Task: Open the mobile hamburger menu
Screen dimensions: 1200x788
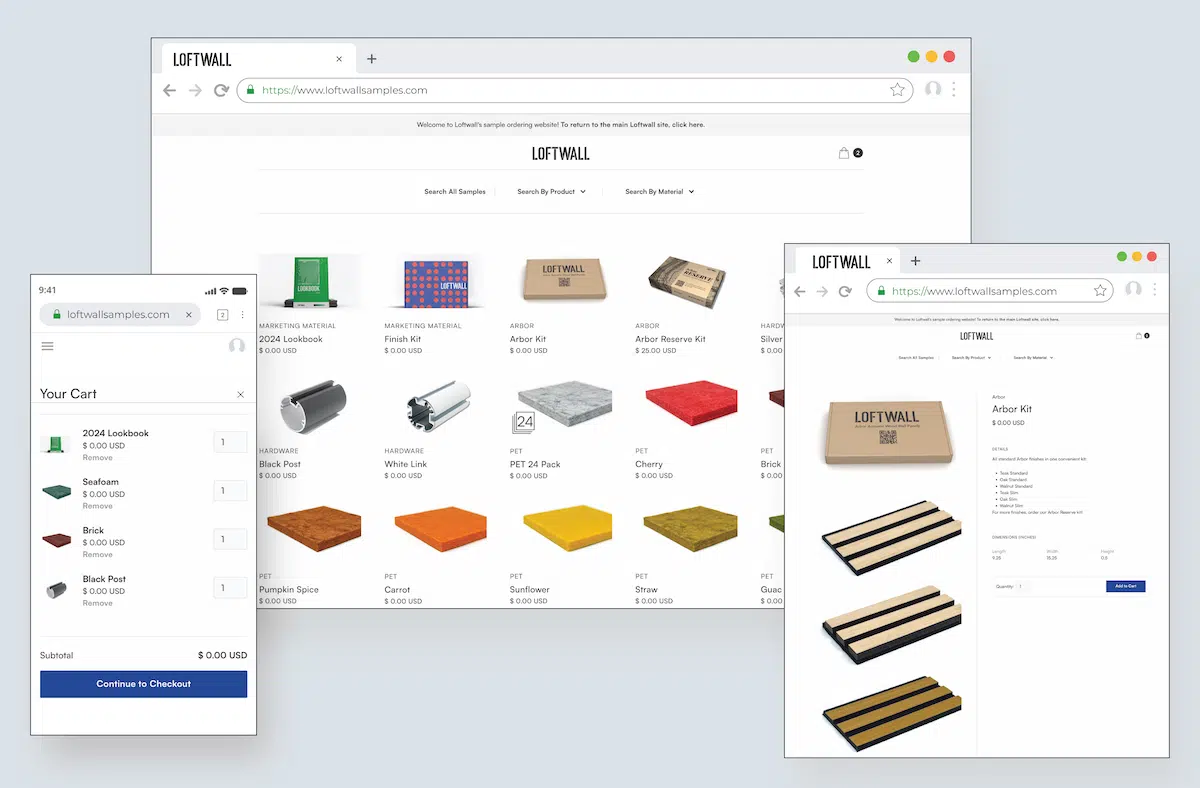Action: point(47,346)
